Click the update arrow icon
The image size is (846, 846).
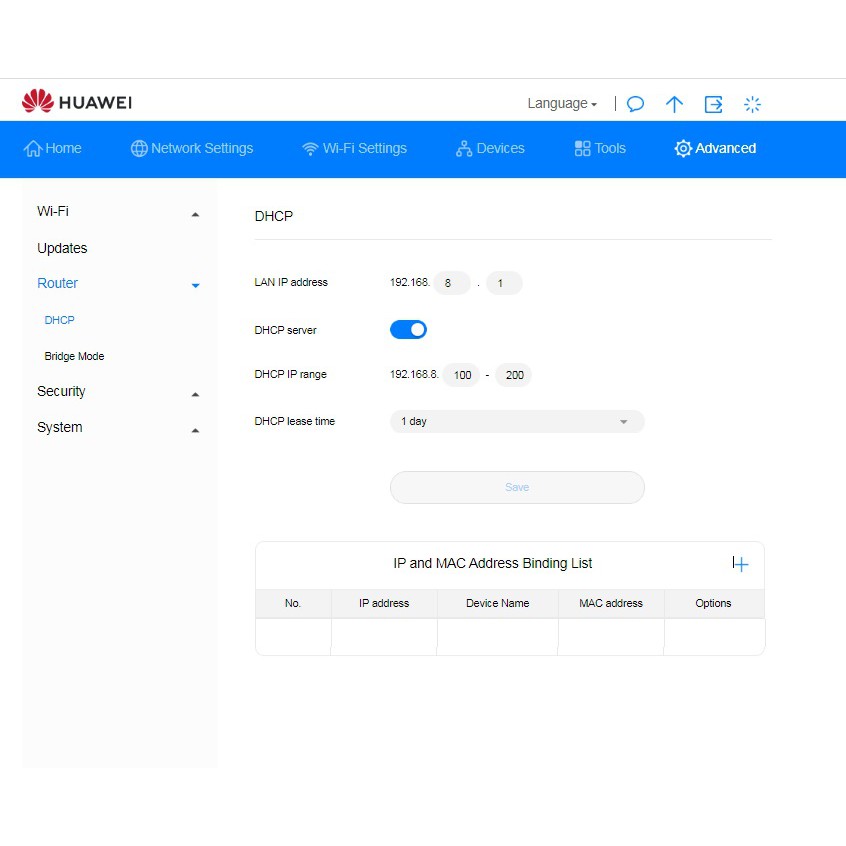coord(675,104)
